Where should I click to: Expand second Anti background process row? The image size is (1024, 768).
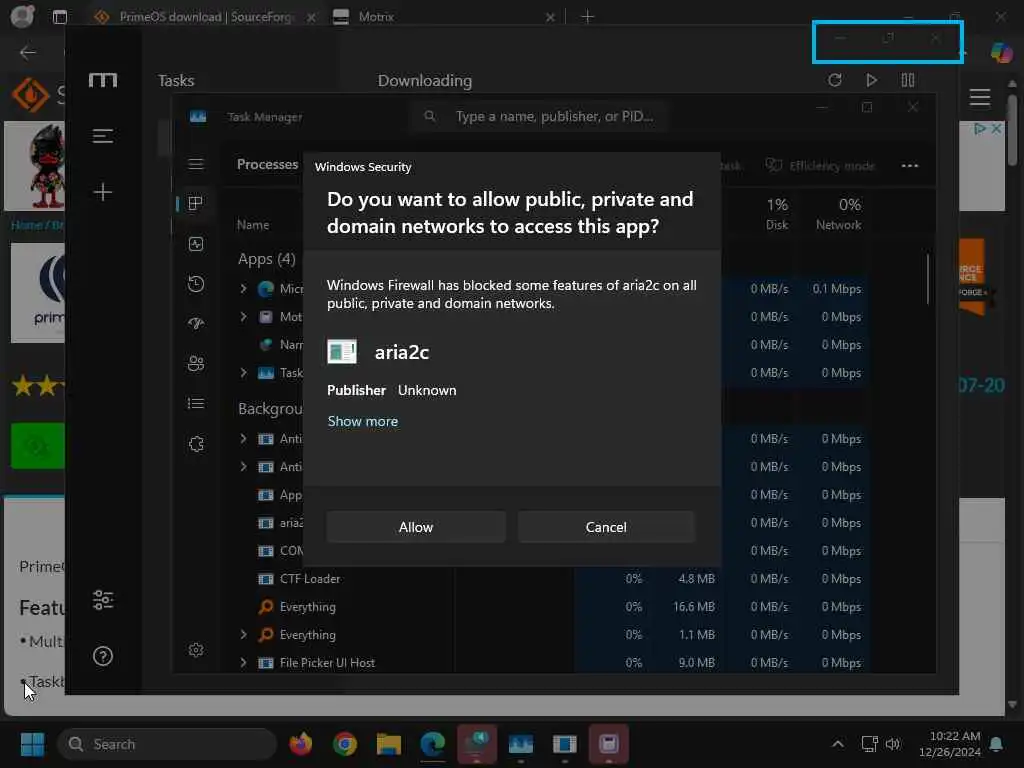pos(243,466)
